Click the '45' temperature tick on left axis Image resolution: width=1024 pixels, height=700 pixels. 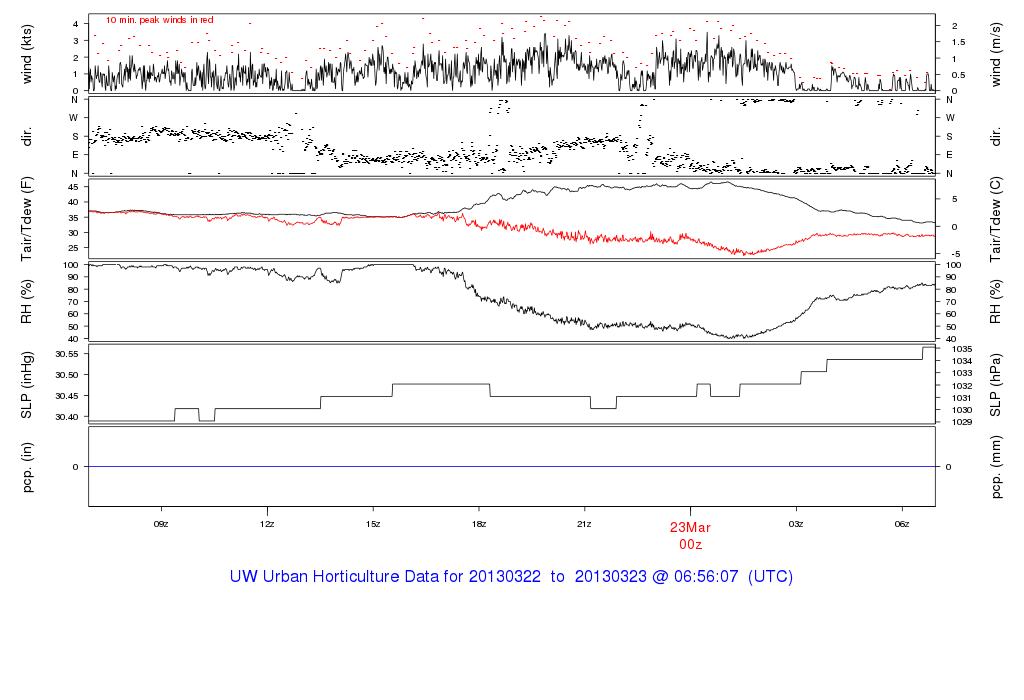click(x=73, y=187)
